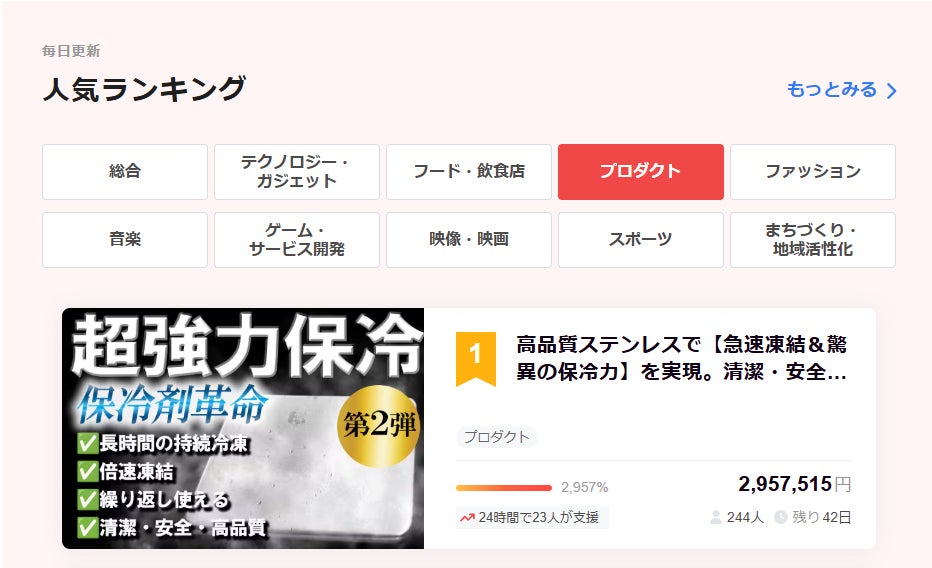The image size is (932, 568).
Task: Switch to テクノロジー・ガジェット tab
Action: (x=297, y=172)
